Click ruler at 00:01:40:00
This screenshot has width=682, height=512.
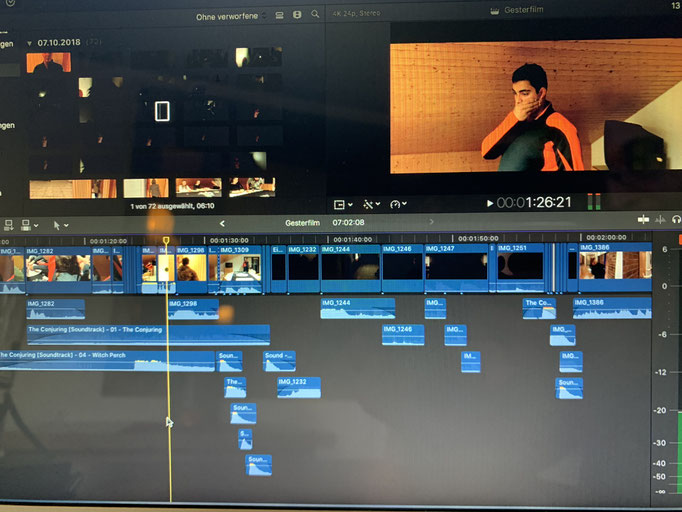(352, 240)
